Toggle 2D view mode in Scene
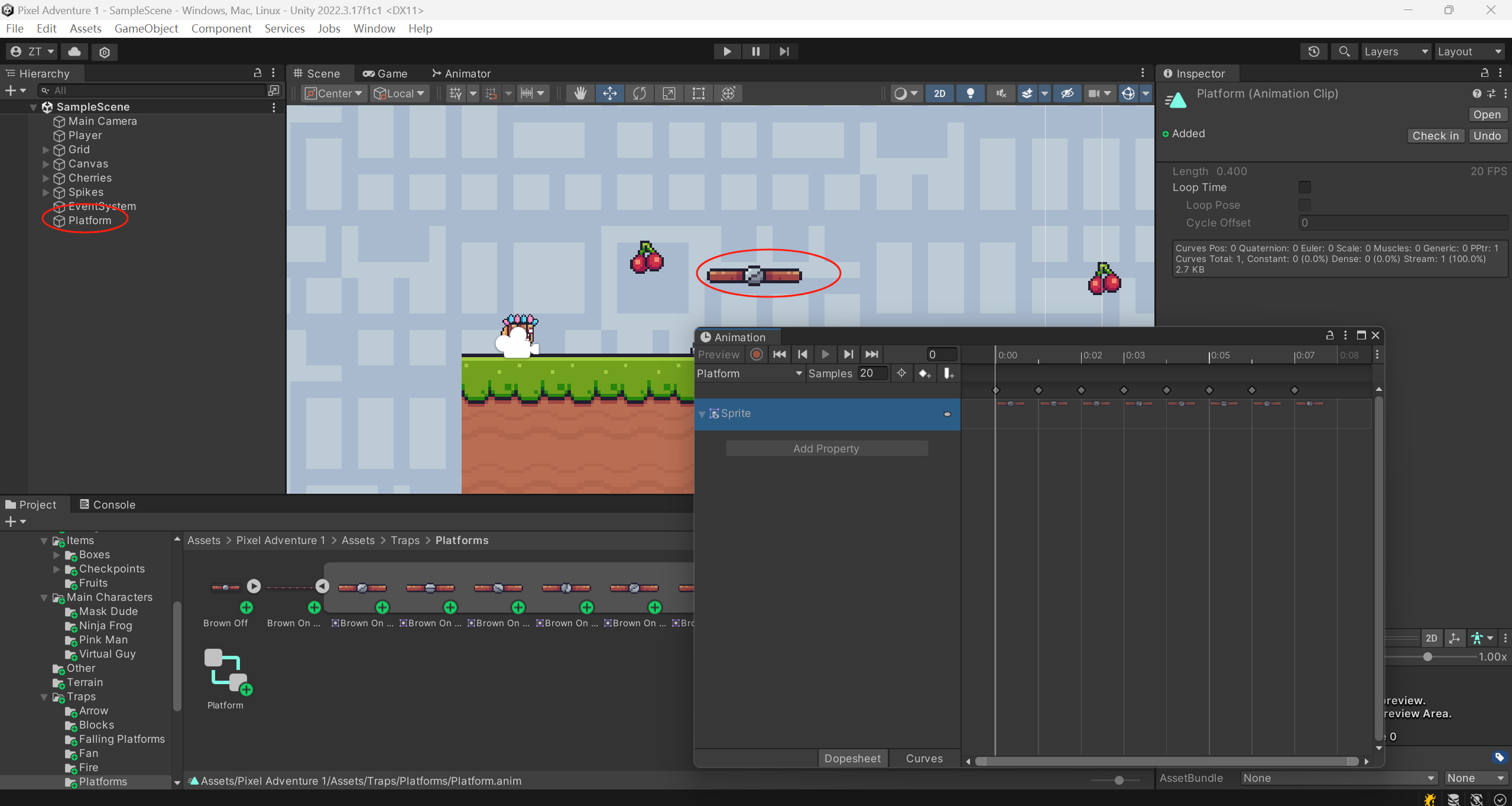1512x806 pixels. click(939, 93)
